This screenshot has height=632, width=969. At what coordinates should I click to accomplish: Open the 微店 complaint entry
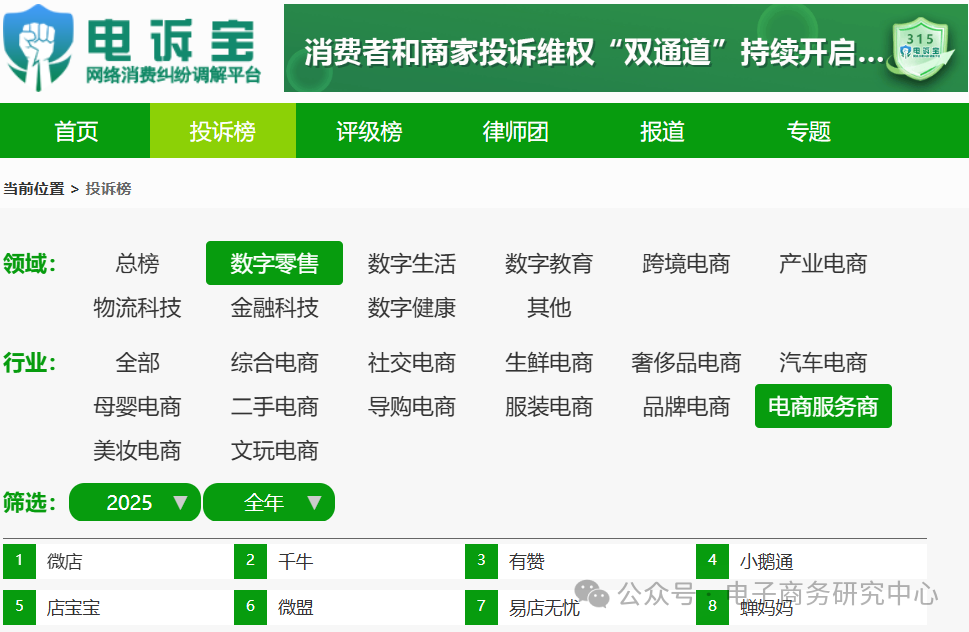(60, 561)
